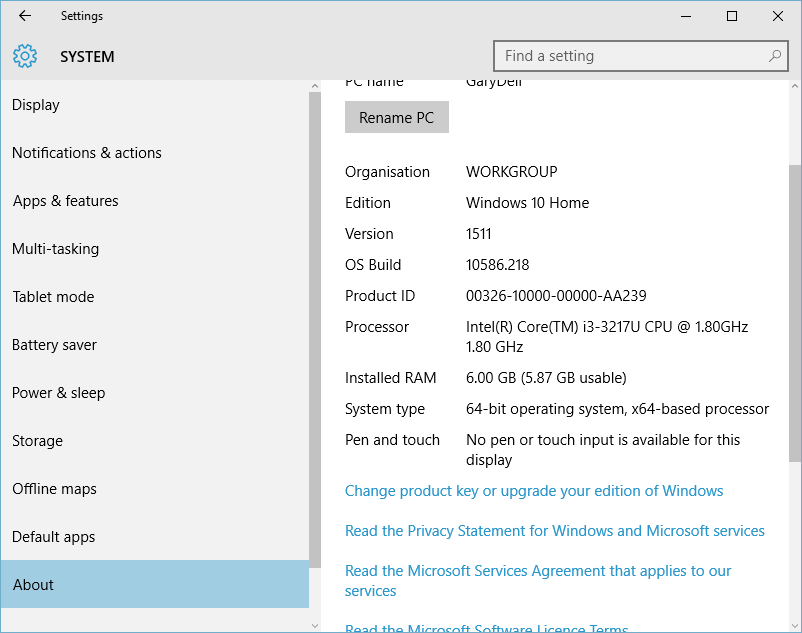Select the About sidebar item
Viewport: 802px width, 633px height.
[34, 585]
